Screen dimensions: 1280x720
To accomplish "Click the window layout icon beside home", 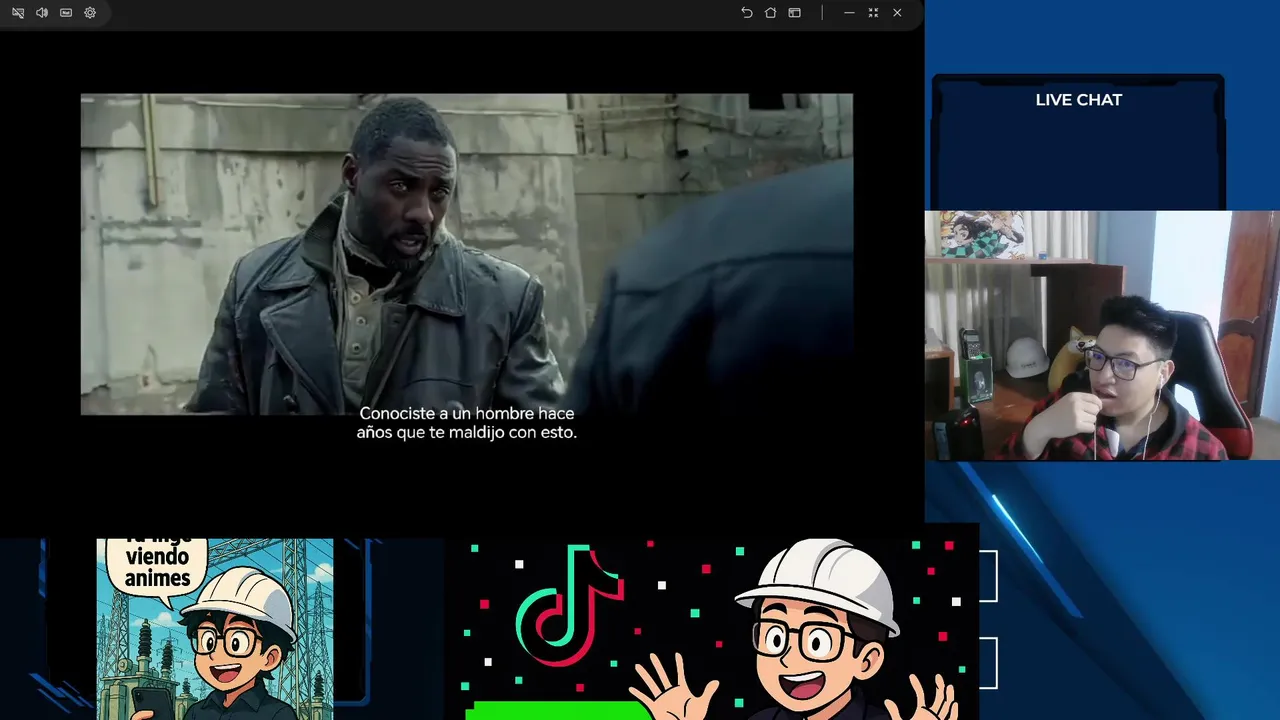I will (x=794, y=13).
